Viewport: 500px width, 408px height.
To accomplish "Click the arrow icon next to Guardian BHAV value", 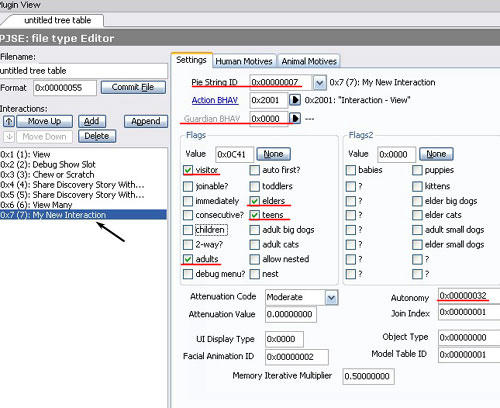I will click(295, 118).
